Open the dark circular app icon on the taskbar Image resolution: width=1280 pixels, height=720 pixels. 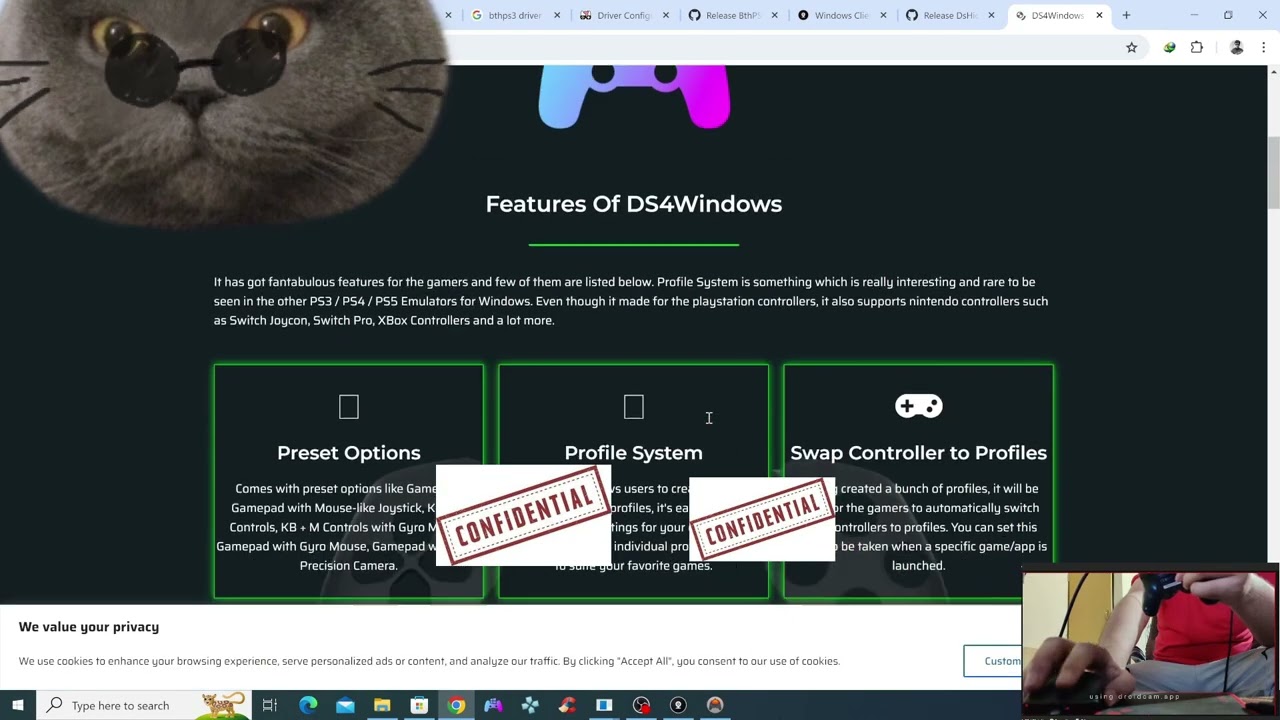tap(678, 705)
